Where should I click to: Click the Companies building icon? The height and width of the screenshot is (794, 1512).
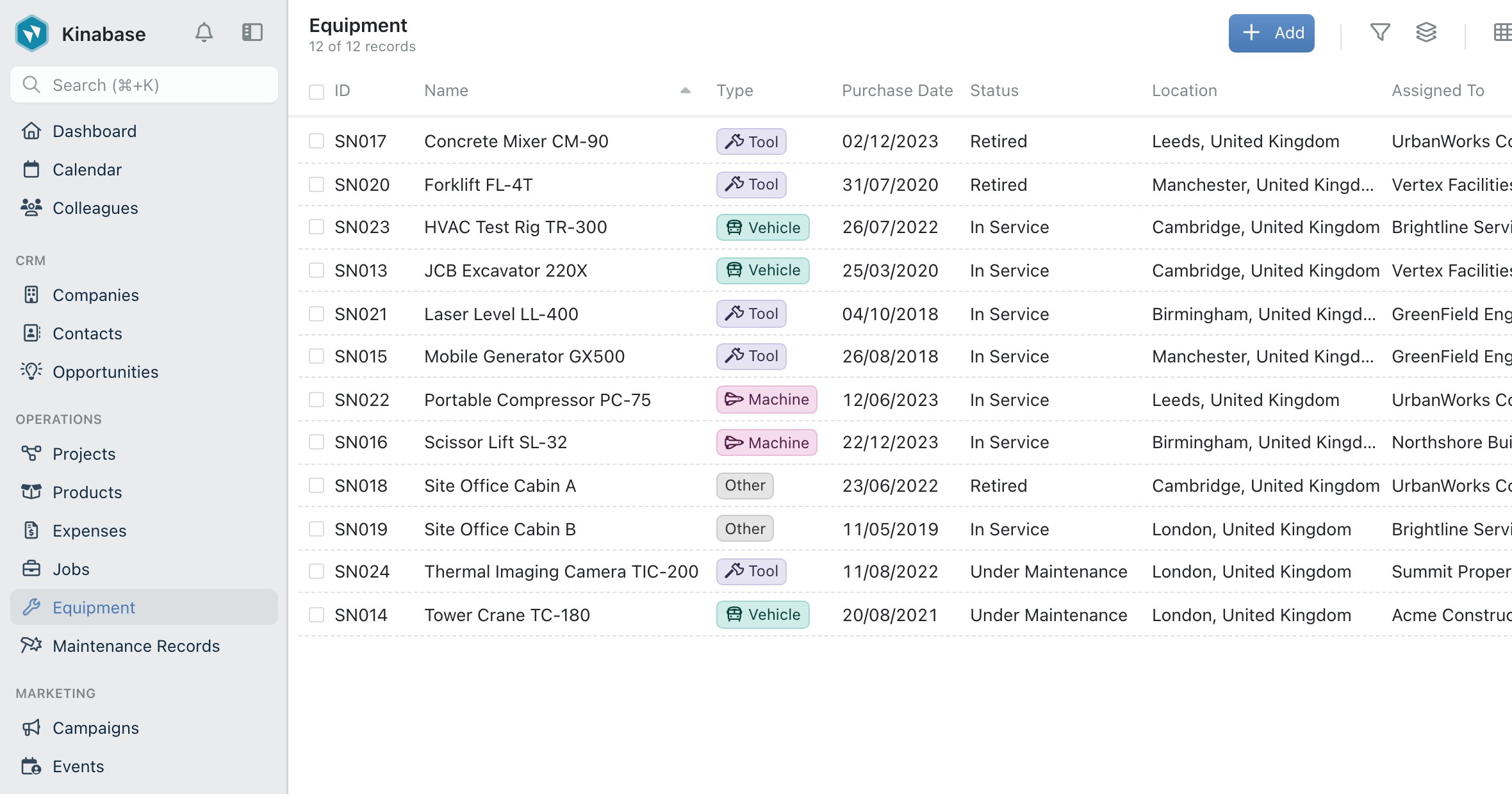click(x=31, y=295)
